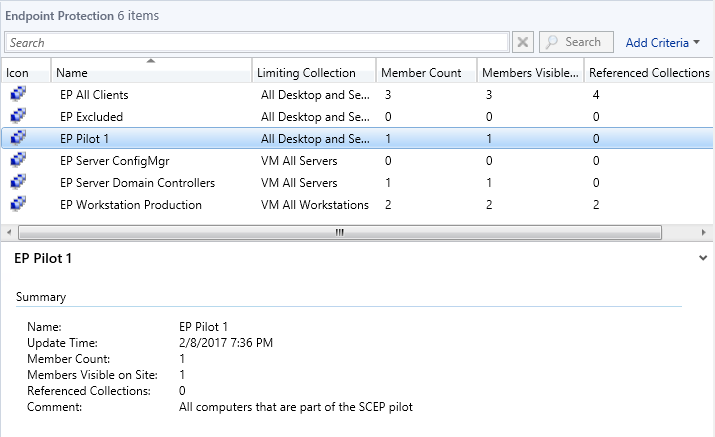Sort by the Name column header
715x437 pixels.
tap(150, 73)
